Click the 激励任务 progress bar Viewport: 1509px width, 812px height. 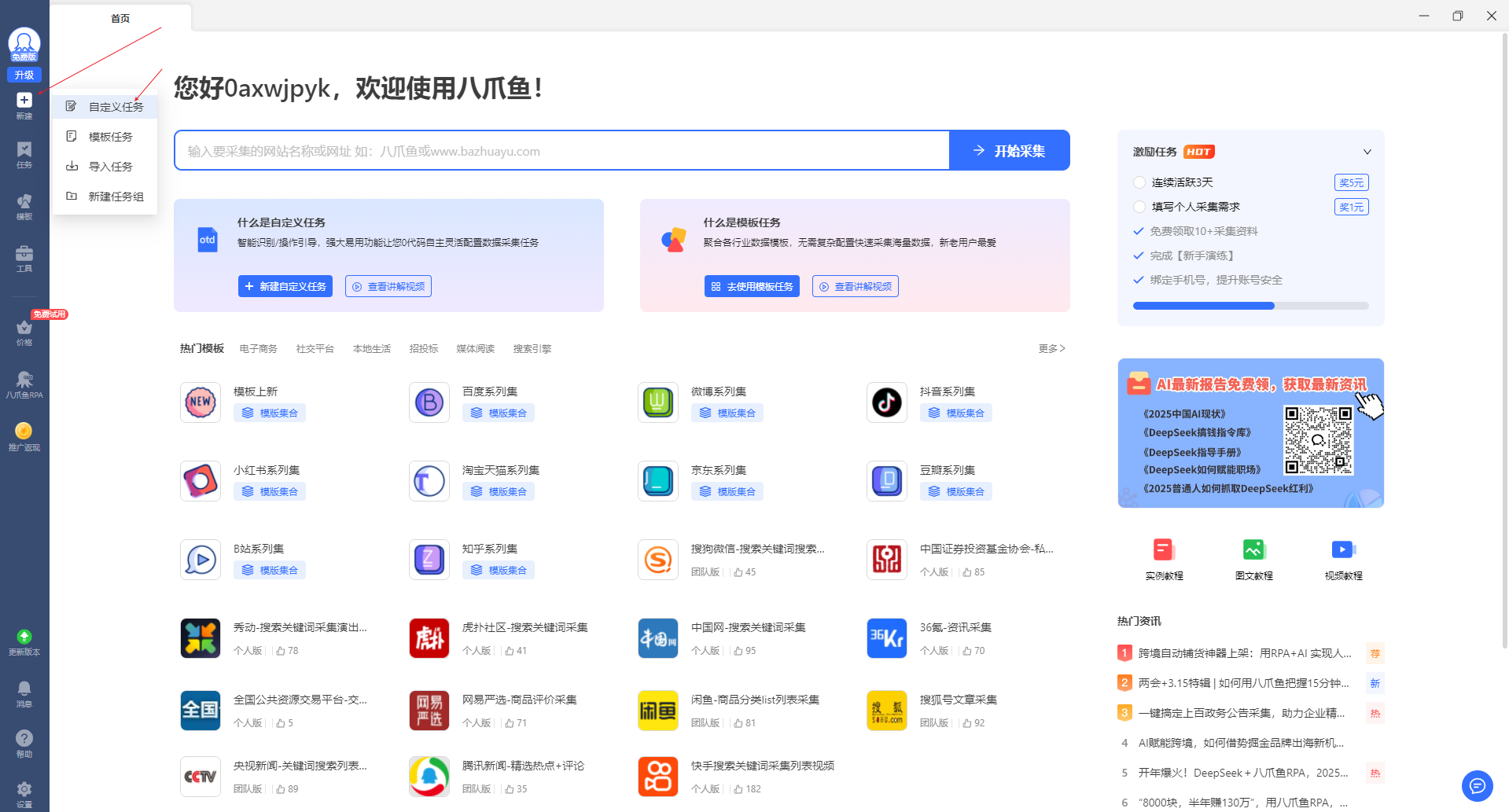tap(1251, 306)
